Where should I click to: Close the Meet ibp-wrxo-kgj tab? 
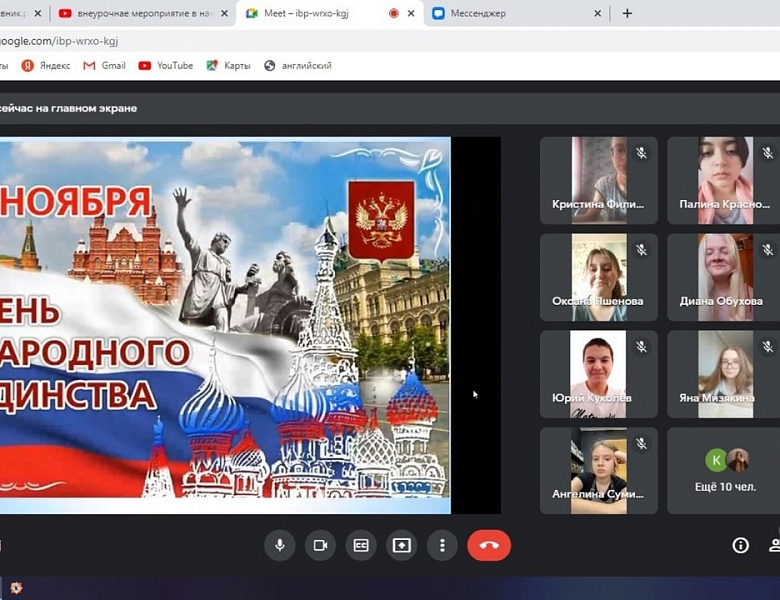tap(411, 13)
